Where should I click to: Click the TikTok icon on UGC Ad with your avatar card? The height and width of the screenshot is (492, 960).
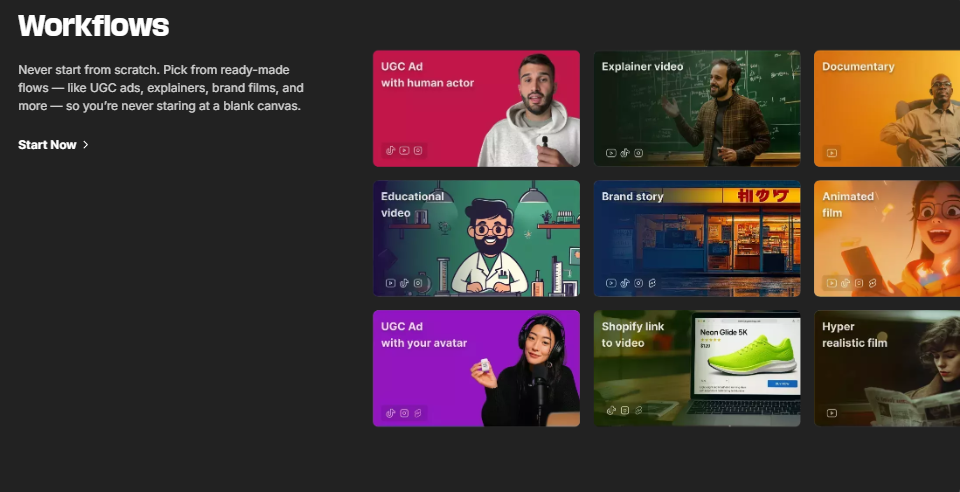point(391,412)
